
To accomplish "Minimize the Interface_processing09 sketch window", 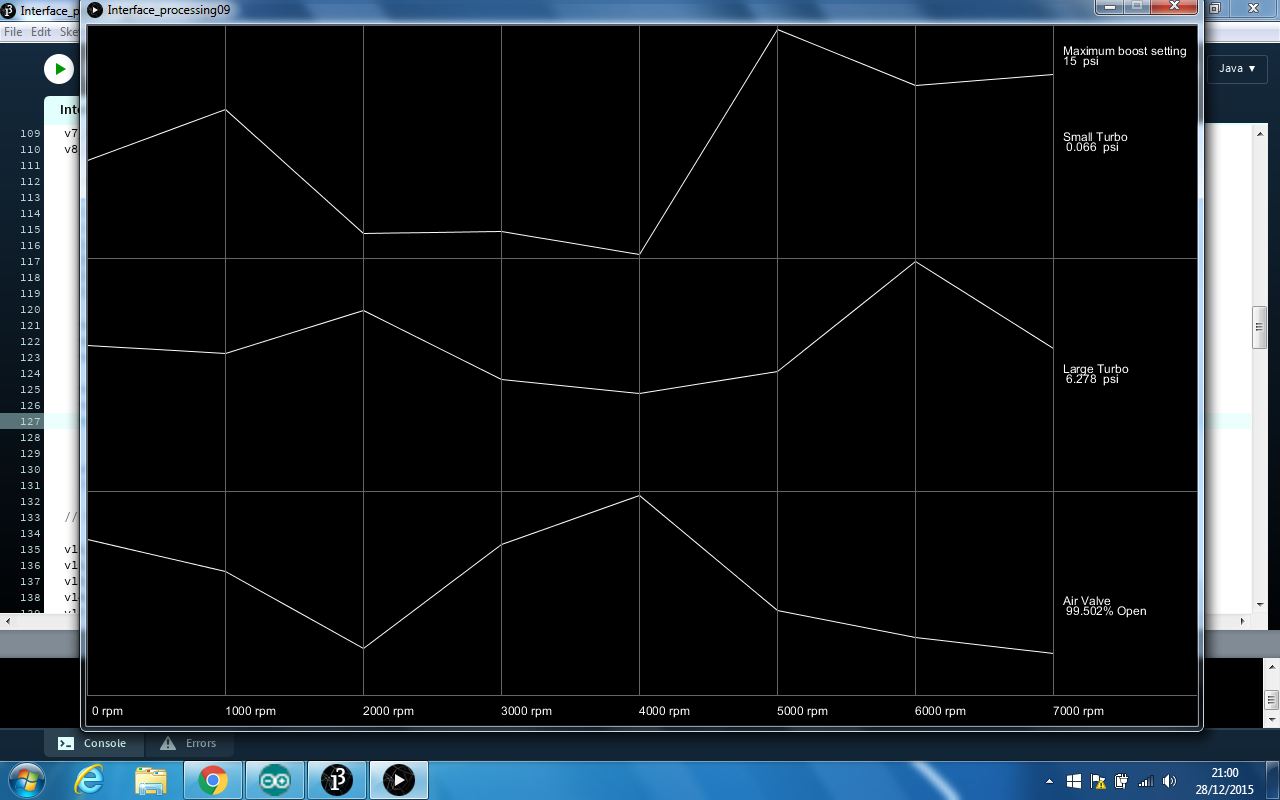I will point(1110,7).
